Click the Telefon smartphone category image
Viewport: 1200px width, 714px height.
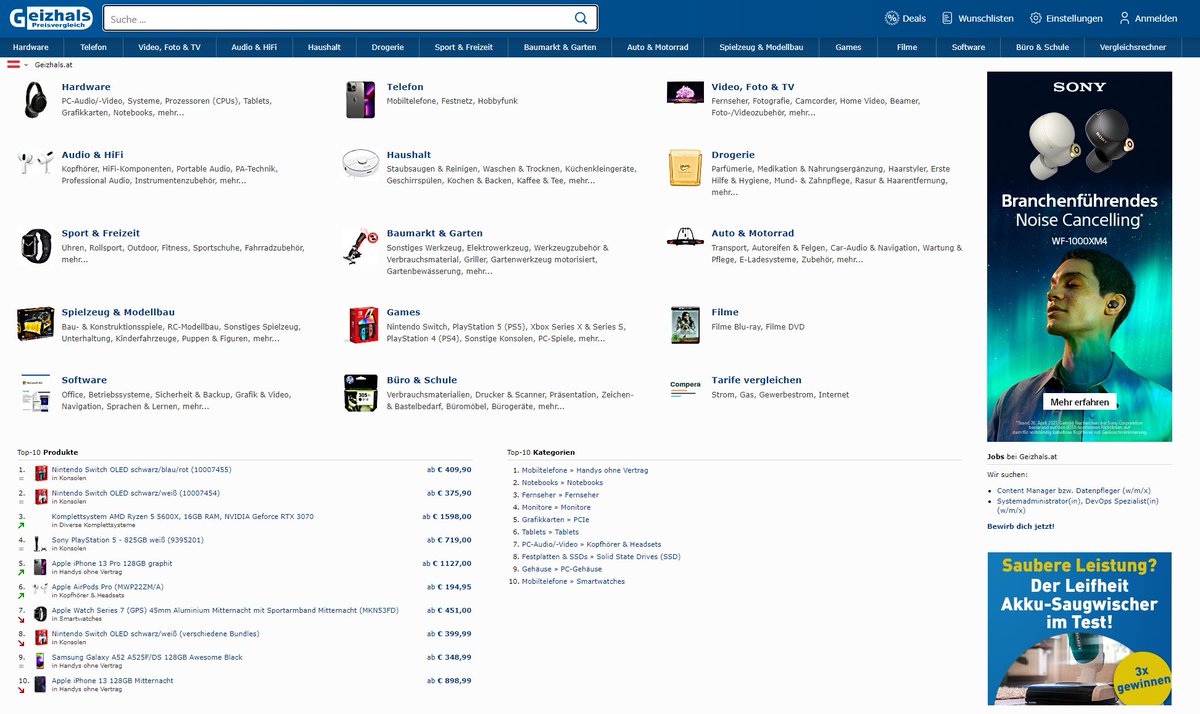click(360, 100)
